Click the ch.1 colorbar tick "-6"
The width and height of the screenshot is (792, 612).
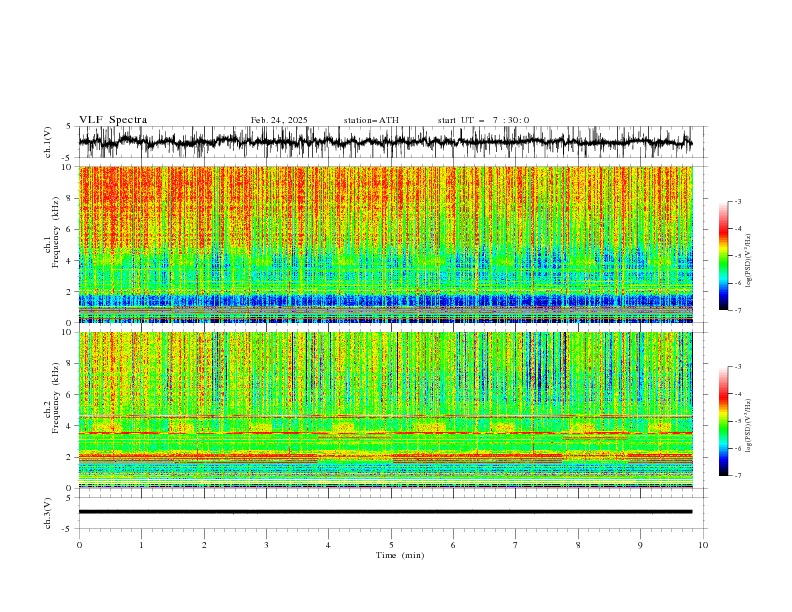(738, 283)
